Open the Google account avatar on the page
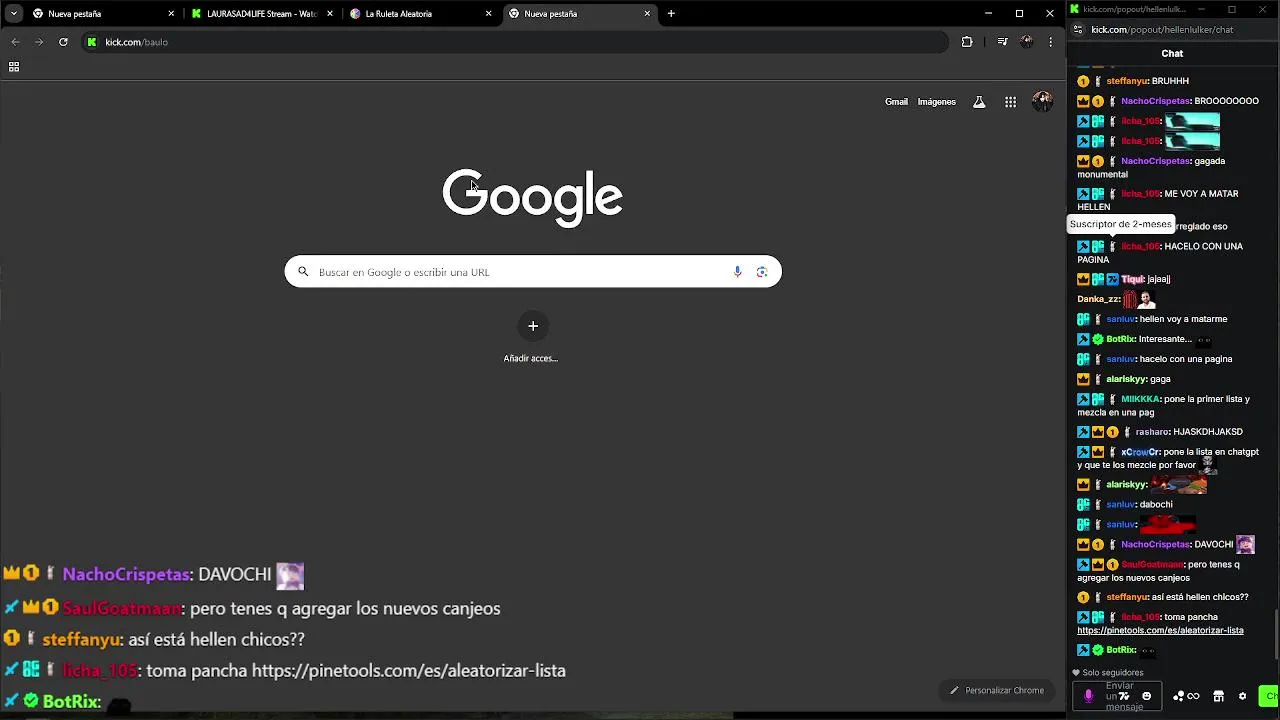The height and width of the screenshot is (720, 1280). [1042, 102]
